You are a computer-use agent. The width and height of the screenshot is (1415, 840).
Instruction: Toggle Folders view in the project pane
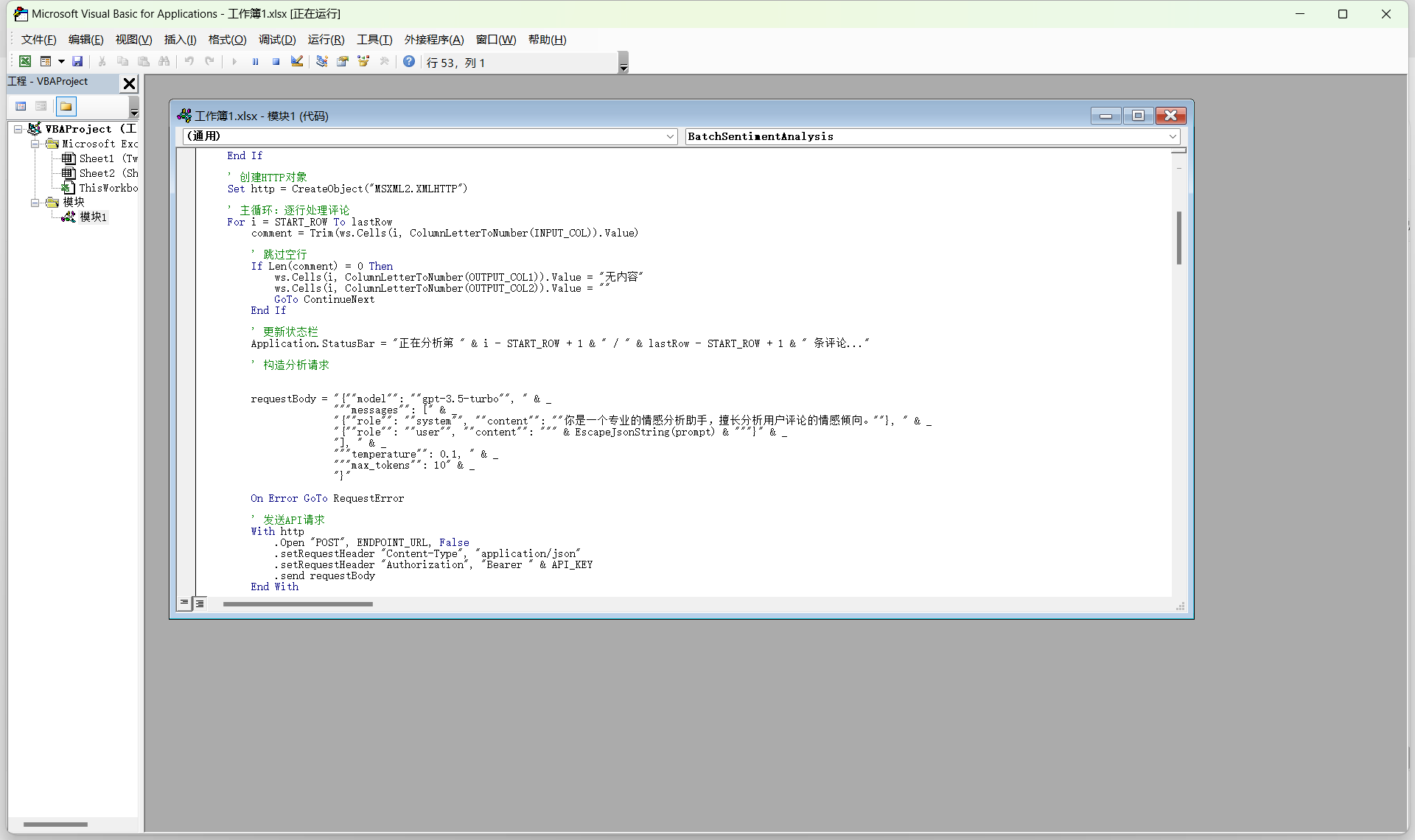coord(66,106)
